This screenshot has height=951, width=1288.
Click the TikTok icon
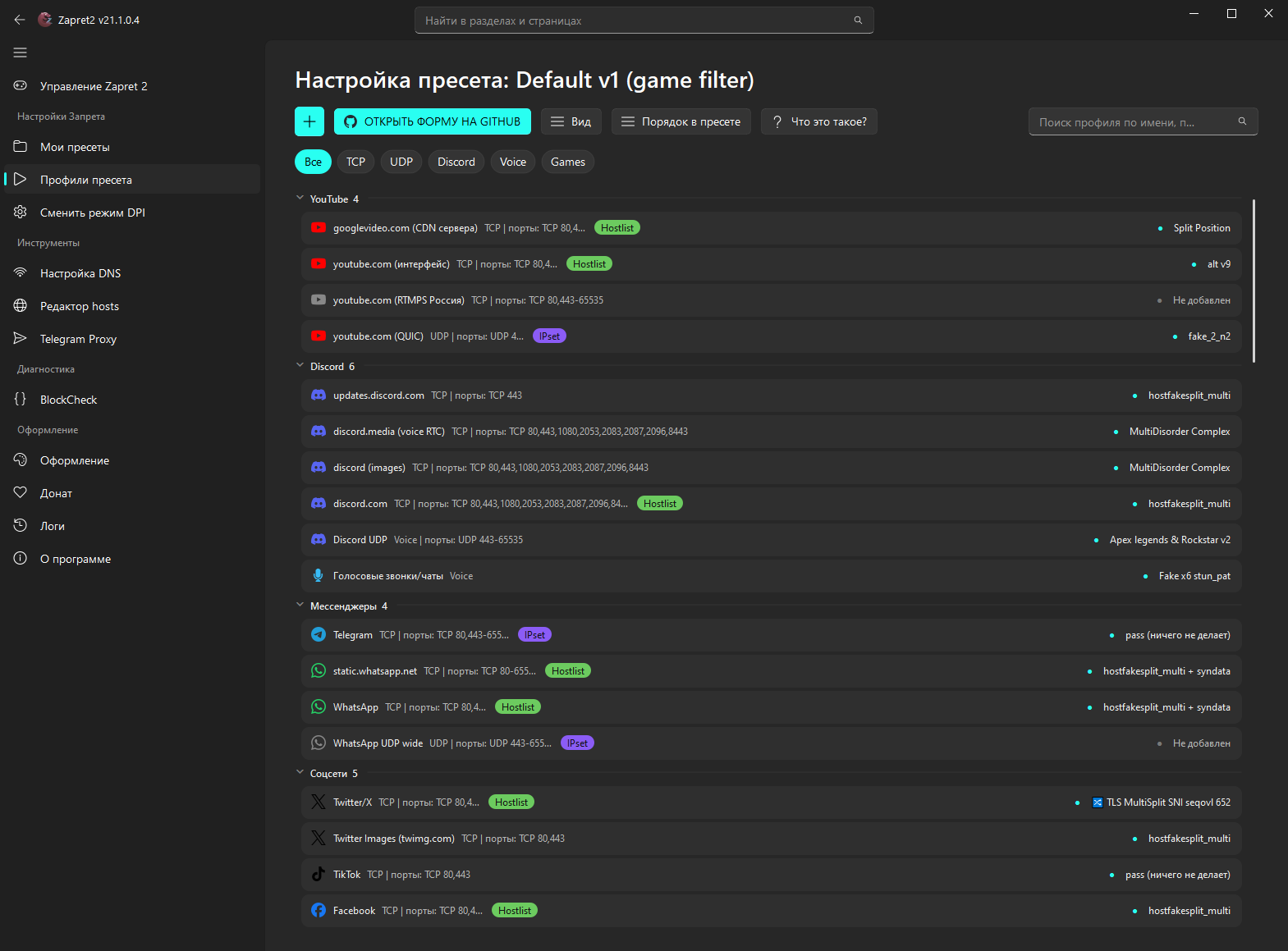319,875
